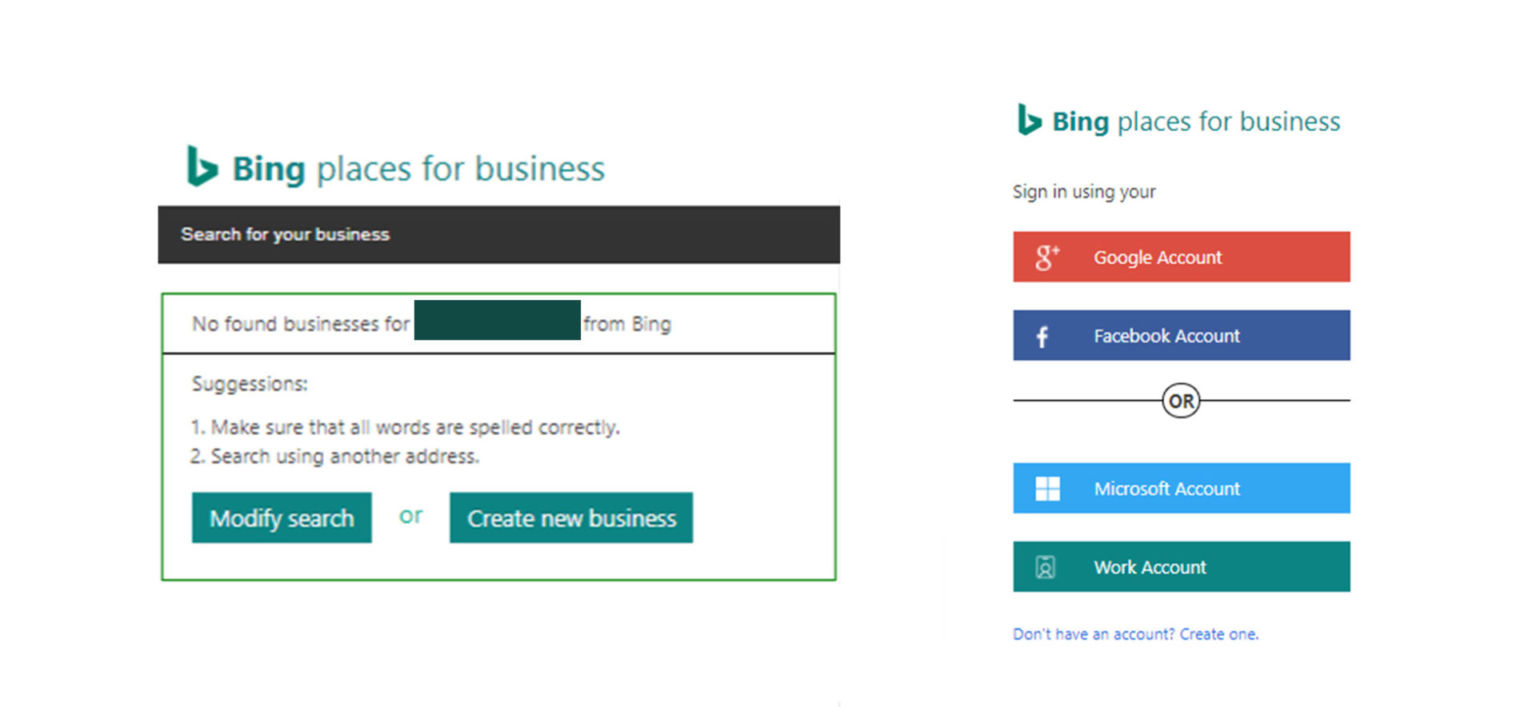This screenshot has width=1536, height=707.
Task: Sign in with your Facebook Account
Action: click(x=1180, y=335)
